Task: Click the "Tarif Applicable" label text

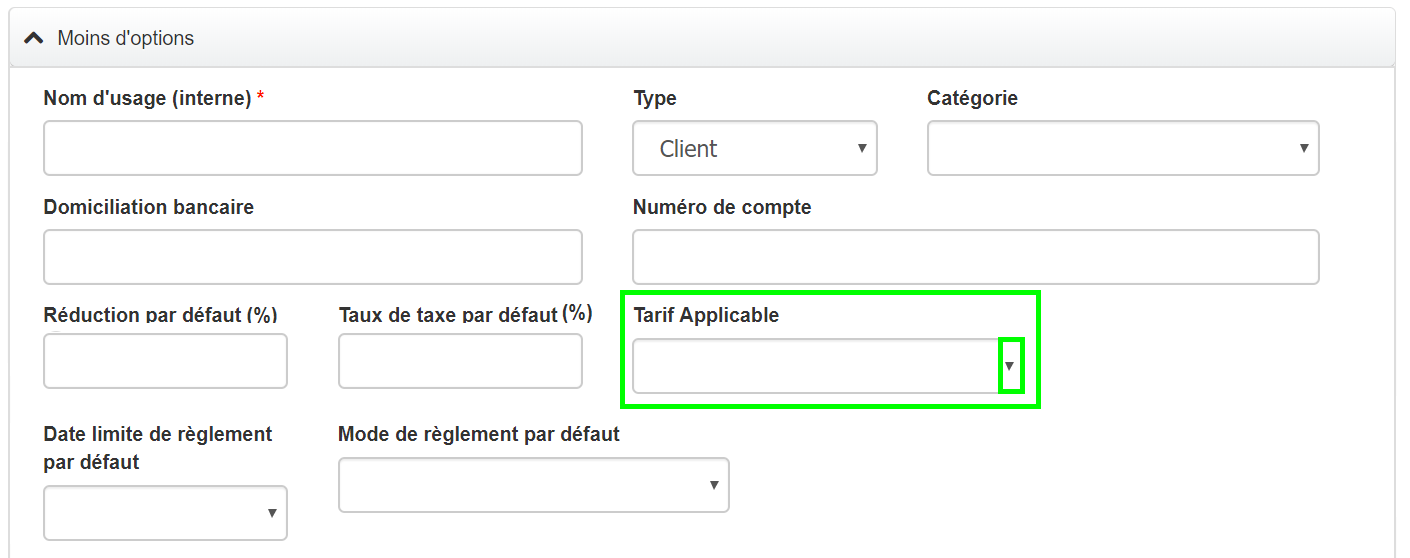Action: tap(706, 315)
